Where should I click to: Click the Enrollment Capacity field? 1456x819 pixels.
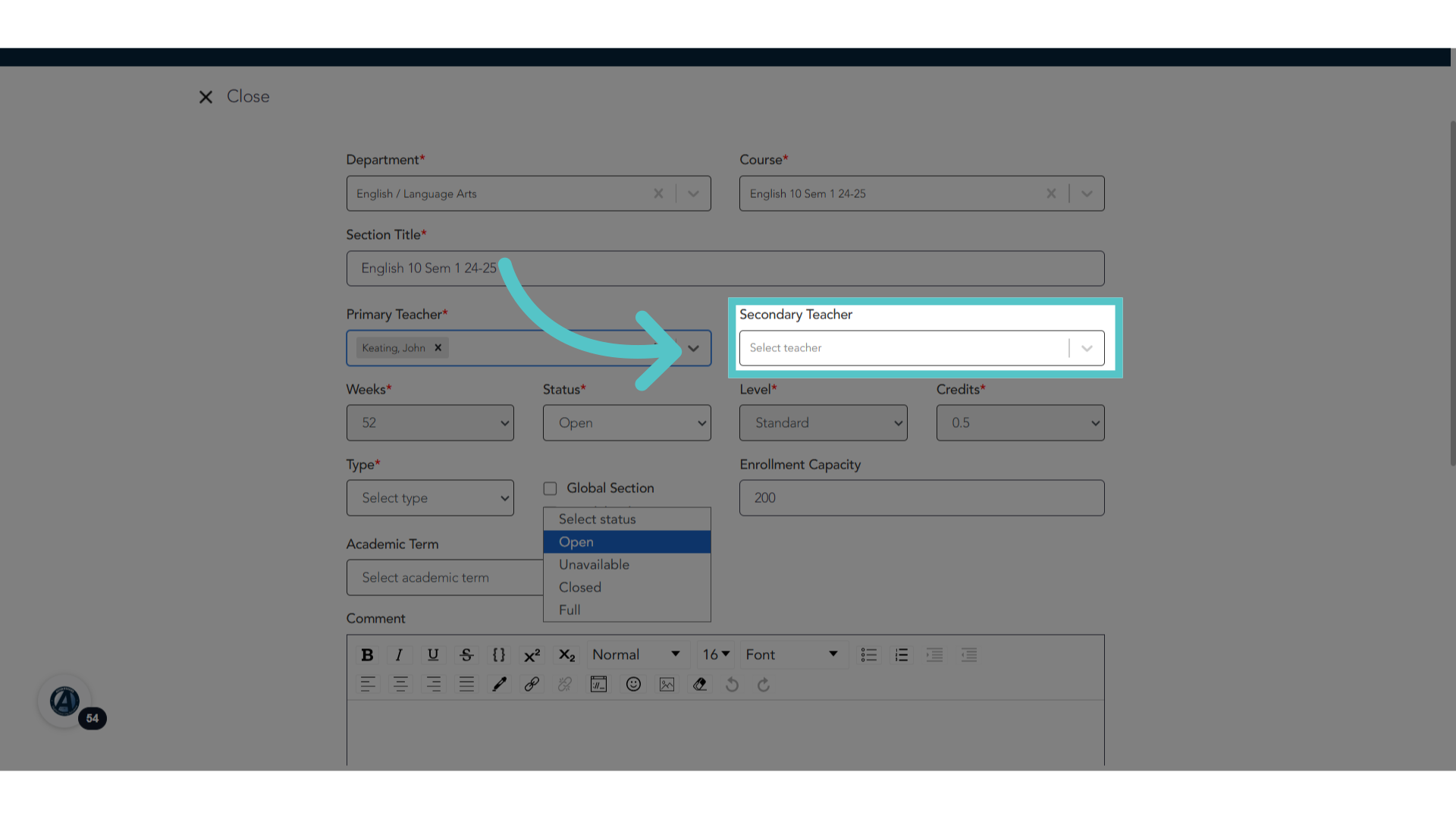pyautogui.click(x=921, y=497)
